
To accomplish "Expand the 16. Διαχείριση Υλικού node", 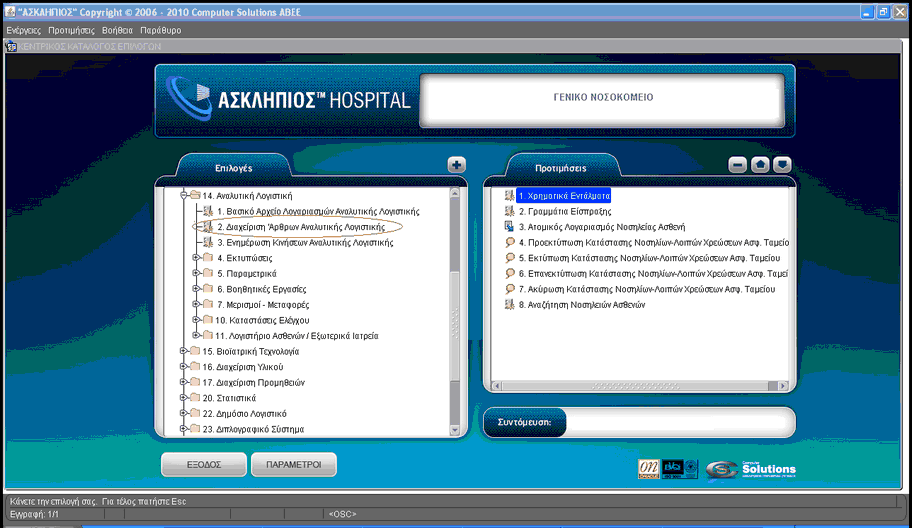I will pyautogui.click(x=183, y=367).
